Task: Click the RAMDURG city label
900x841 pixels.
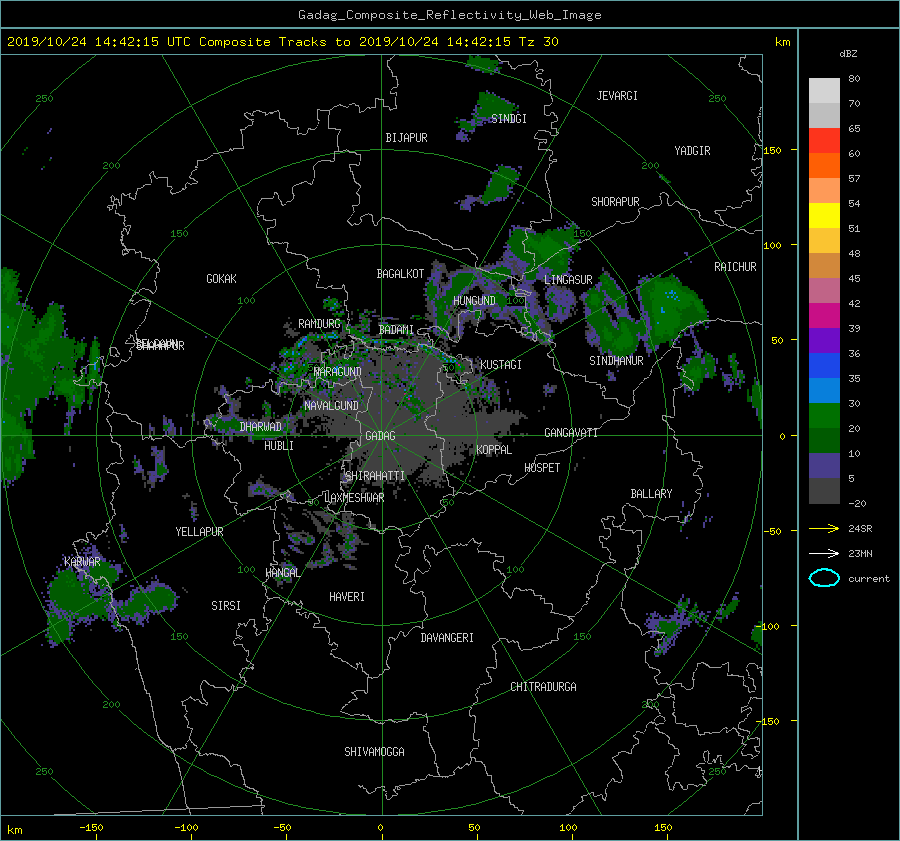Action: pyautogui.click(x=319, y=324)
